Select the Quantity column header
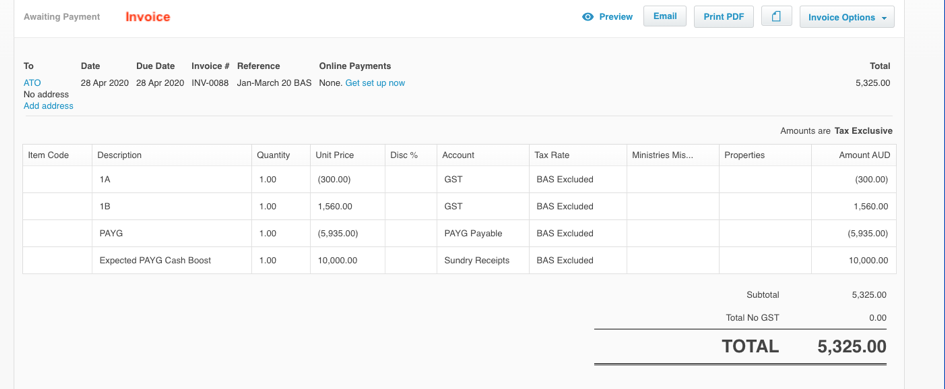 281,155
